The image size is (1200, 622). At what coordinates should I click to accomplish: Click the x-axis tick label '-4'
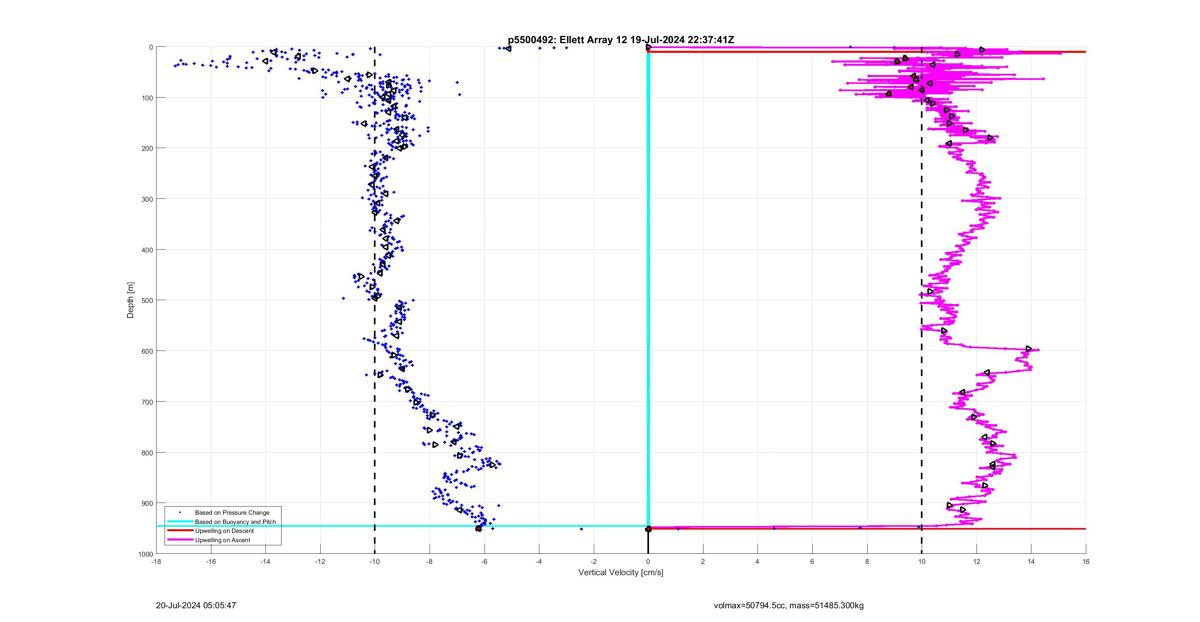click(x=539, y=562)
